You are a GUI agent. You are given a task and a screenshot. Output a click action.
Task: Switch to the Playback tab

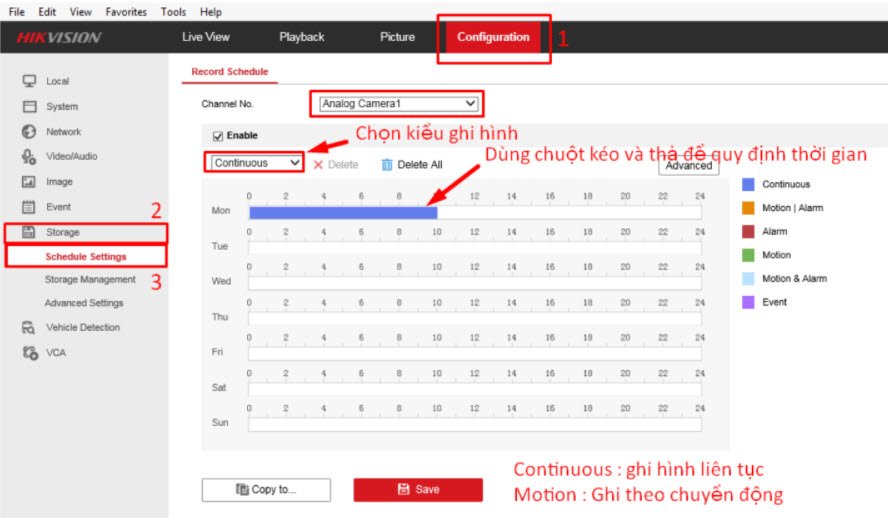coord(301,37)
